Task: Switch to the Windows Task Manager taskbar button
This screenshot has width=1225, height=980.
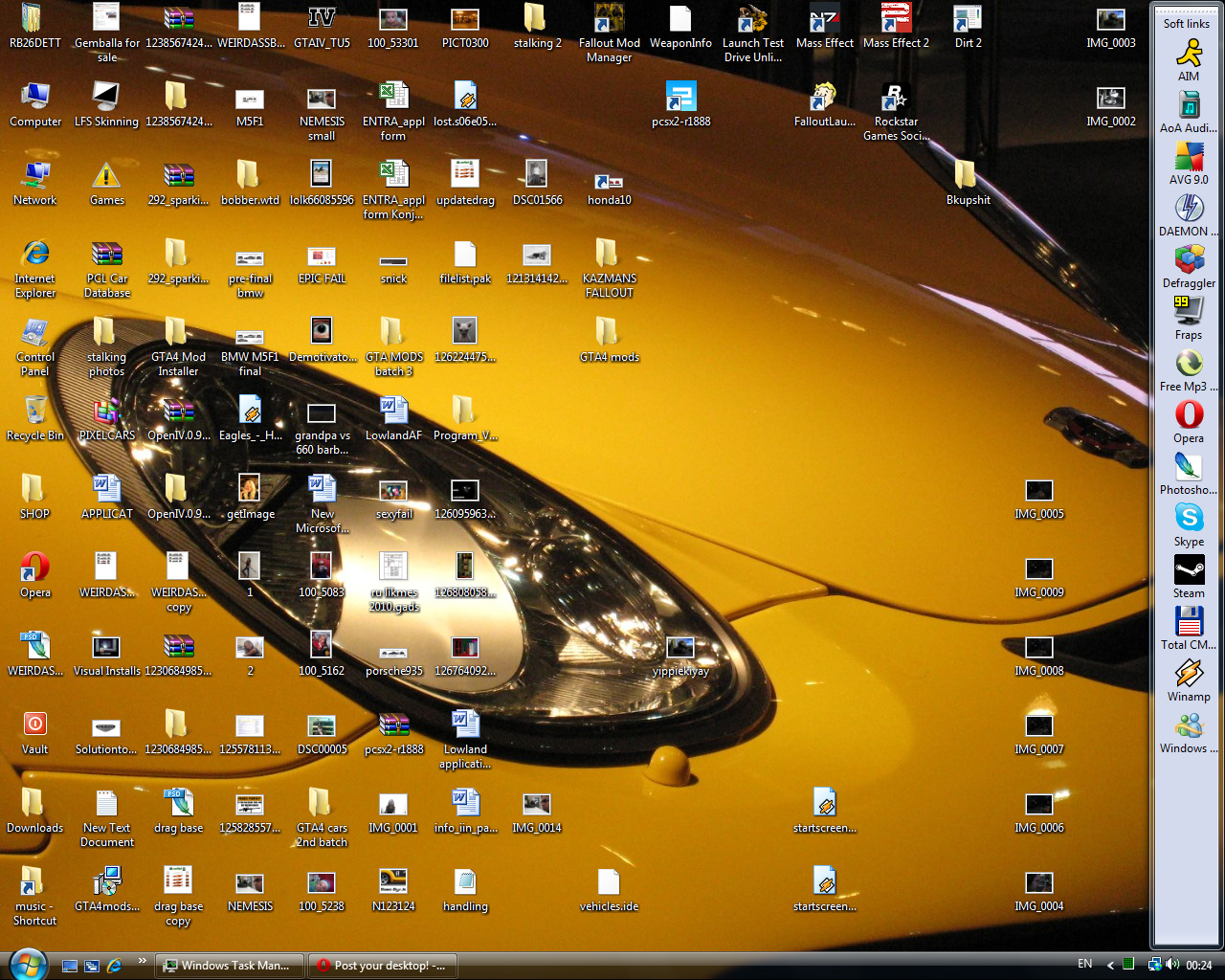Action: (x=230, y=966)
